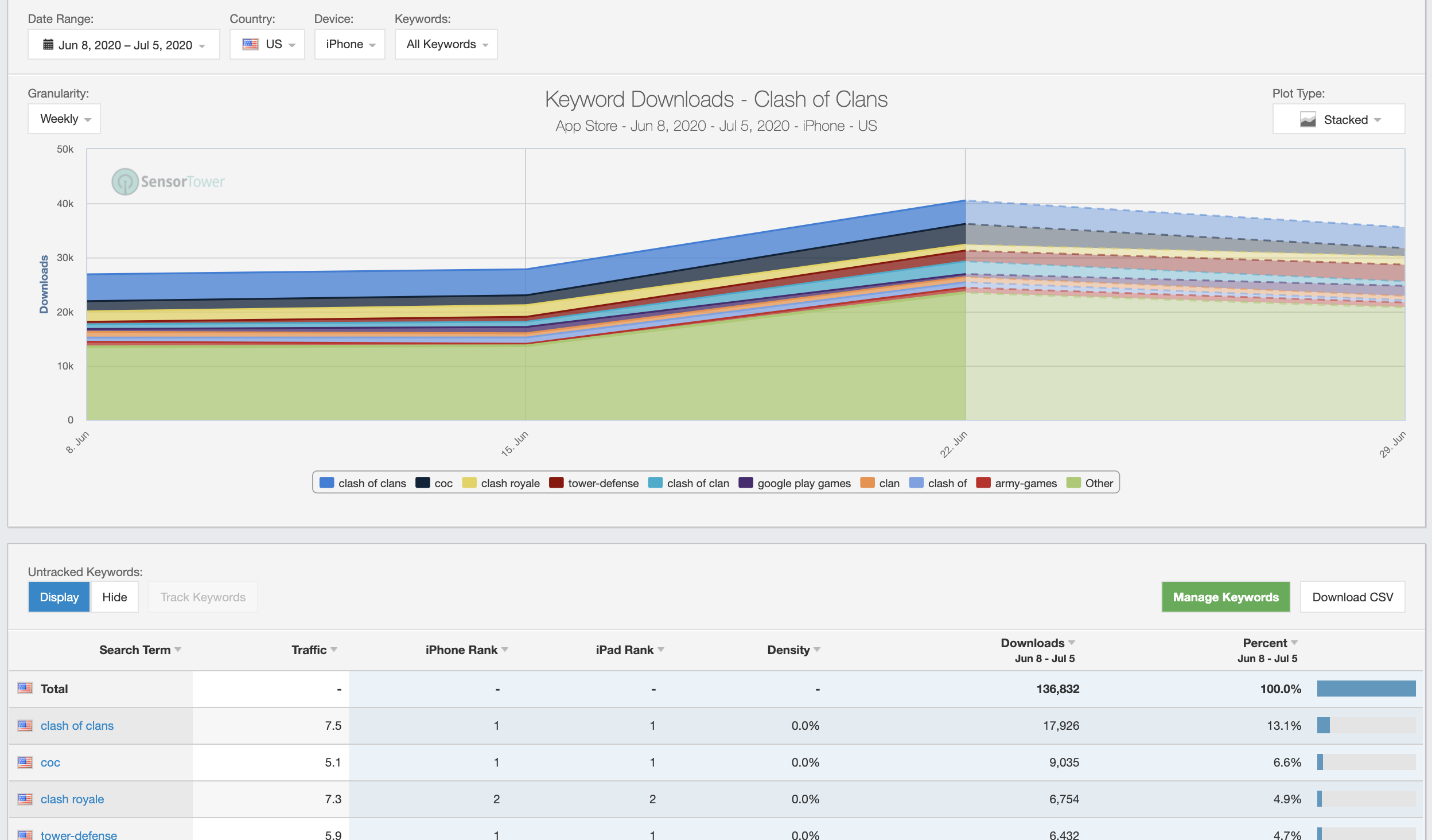Viewport: 1432px width, 840px height.
Task: Click the SensorTower logo watermark
Action: pyautogui.click(x=168, y=181)
